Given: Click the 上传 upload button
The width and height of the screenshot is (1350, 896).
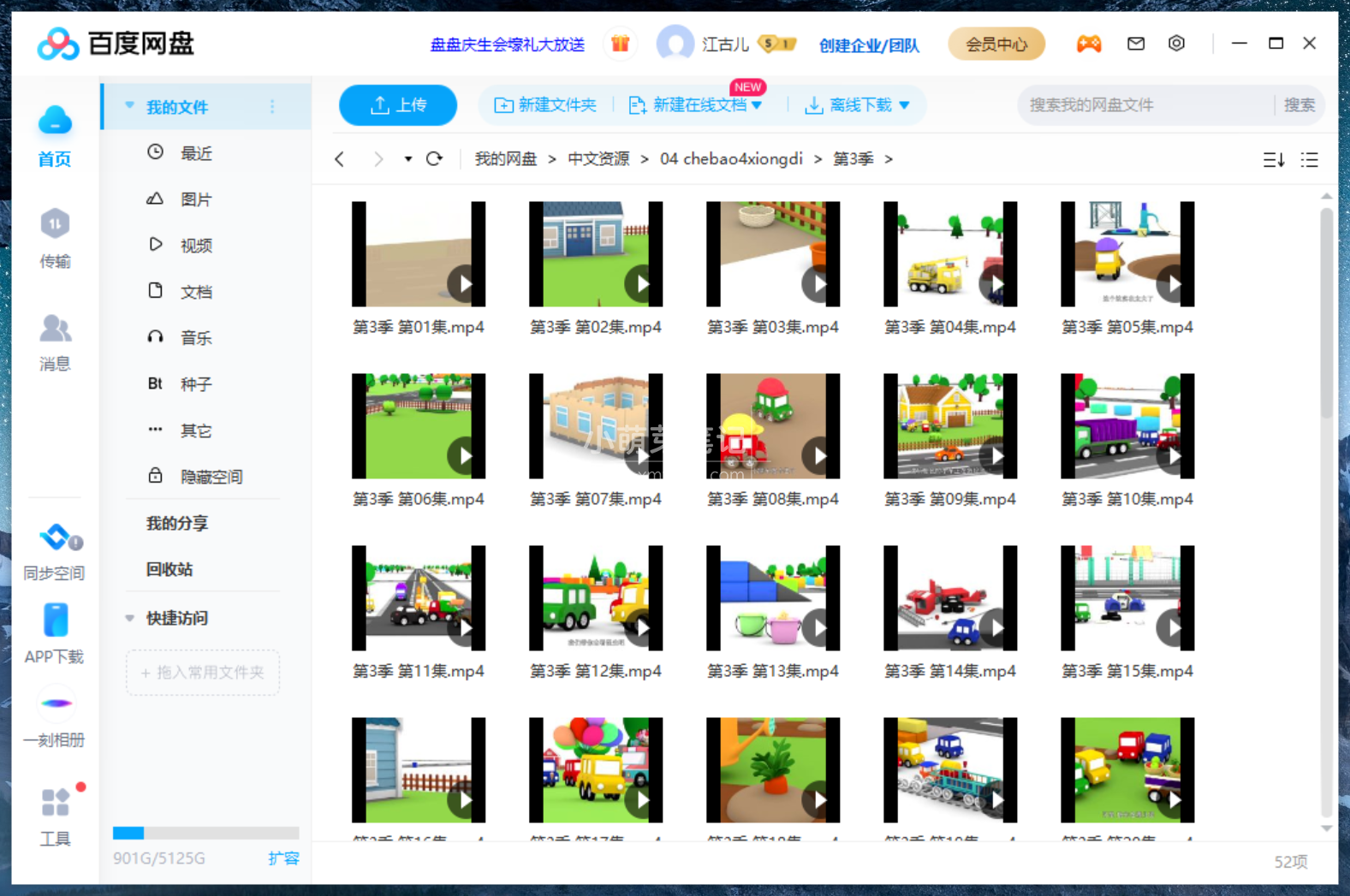Looking at the screenshot, I should pyautogui.click(x=398, y=105).
